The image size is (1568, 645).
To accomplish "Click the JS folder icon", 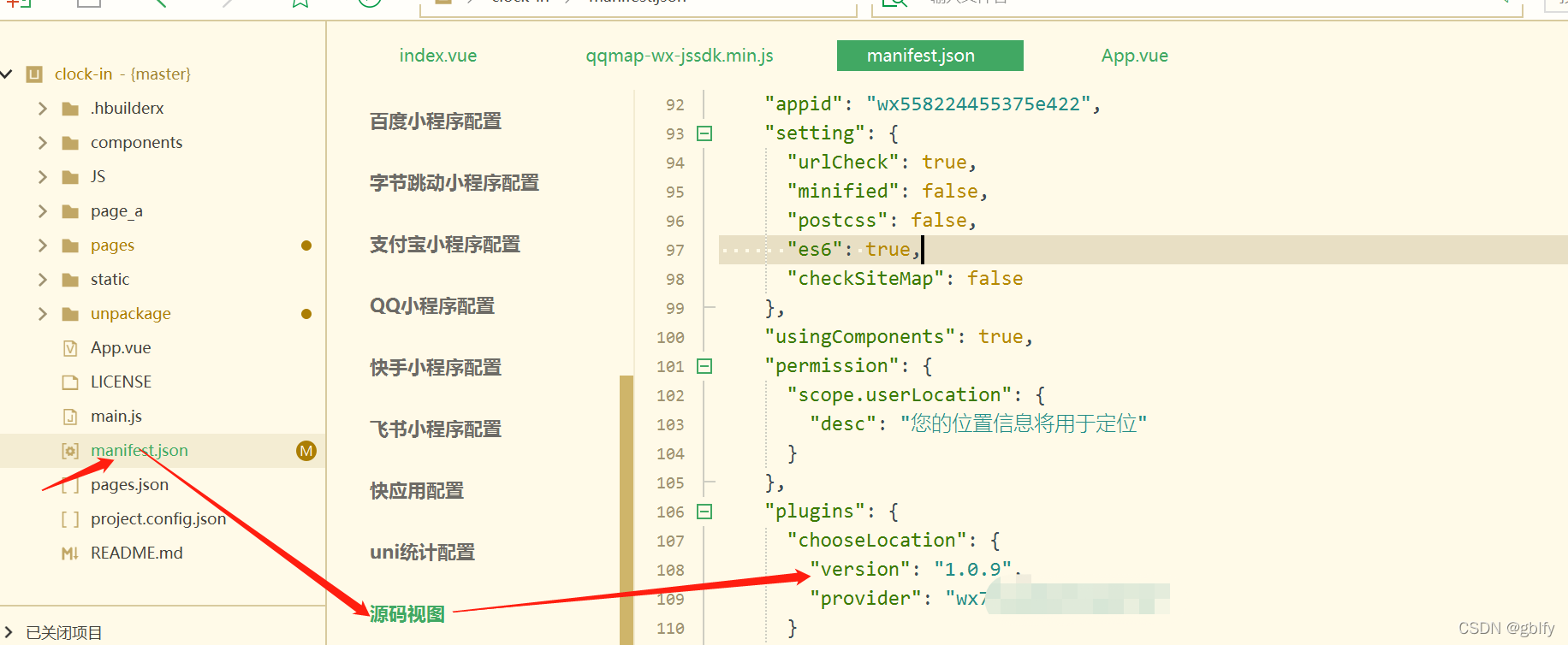I will [x=71, y=177].
